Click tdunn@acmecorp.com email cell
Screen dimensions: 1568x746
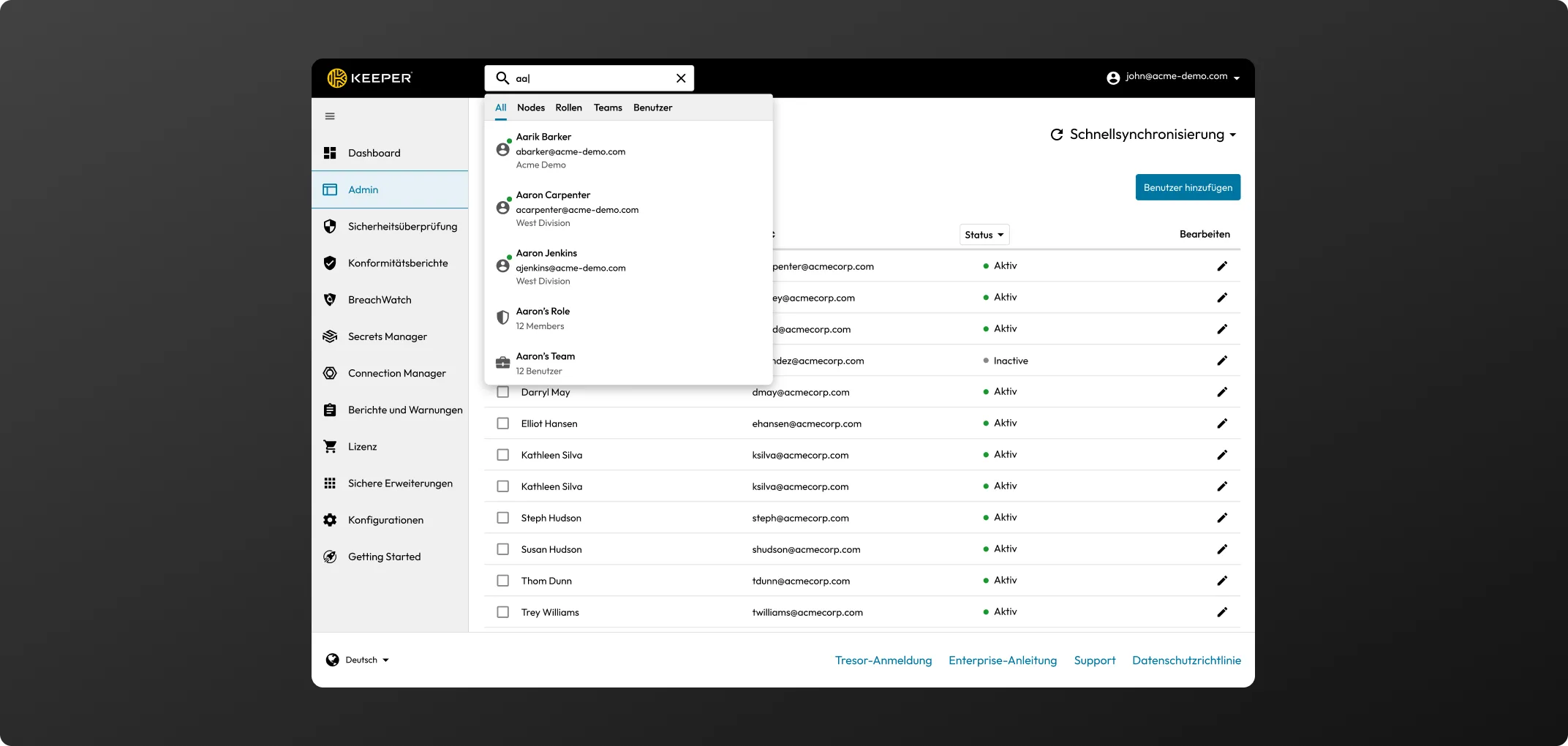pos(801,581)
